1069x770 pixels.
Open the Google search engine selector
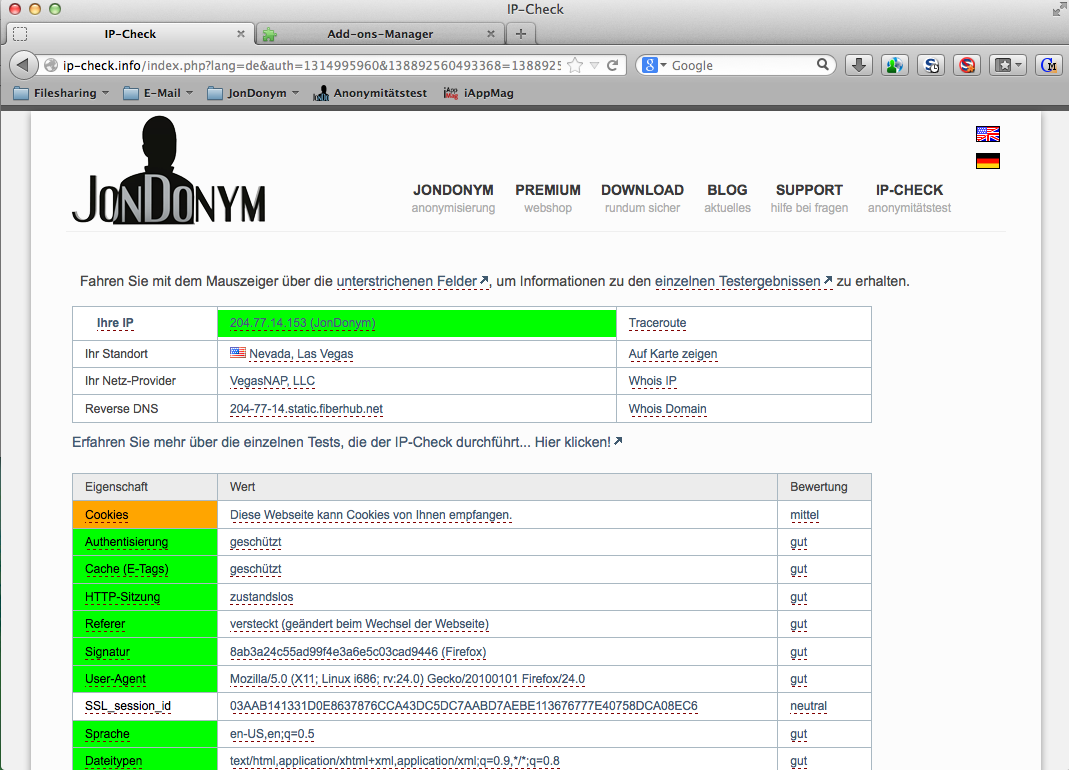tap(654, 65)
